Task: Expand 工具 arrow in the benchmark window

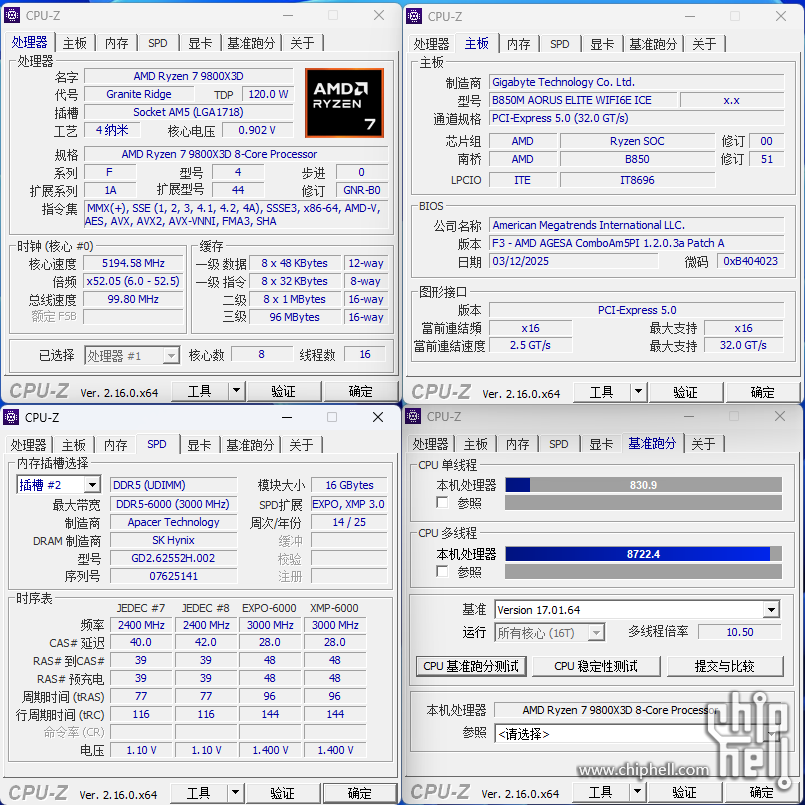Action: point(637,792)
